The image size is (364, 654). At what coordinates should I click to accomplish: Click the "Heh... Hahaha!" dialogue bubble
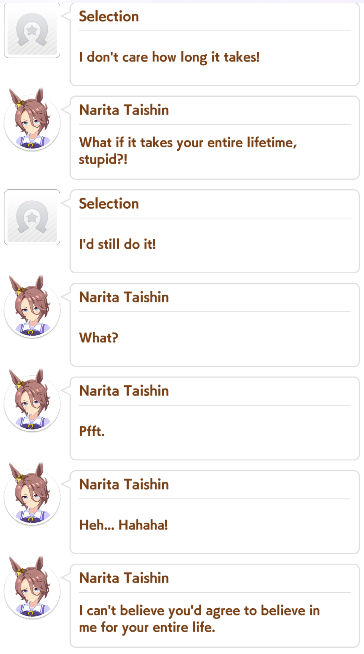pyautogui.click(x=215, y=512)
